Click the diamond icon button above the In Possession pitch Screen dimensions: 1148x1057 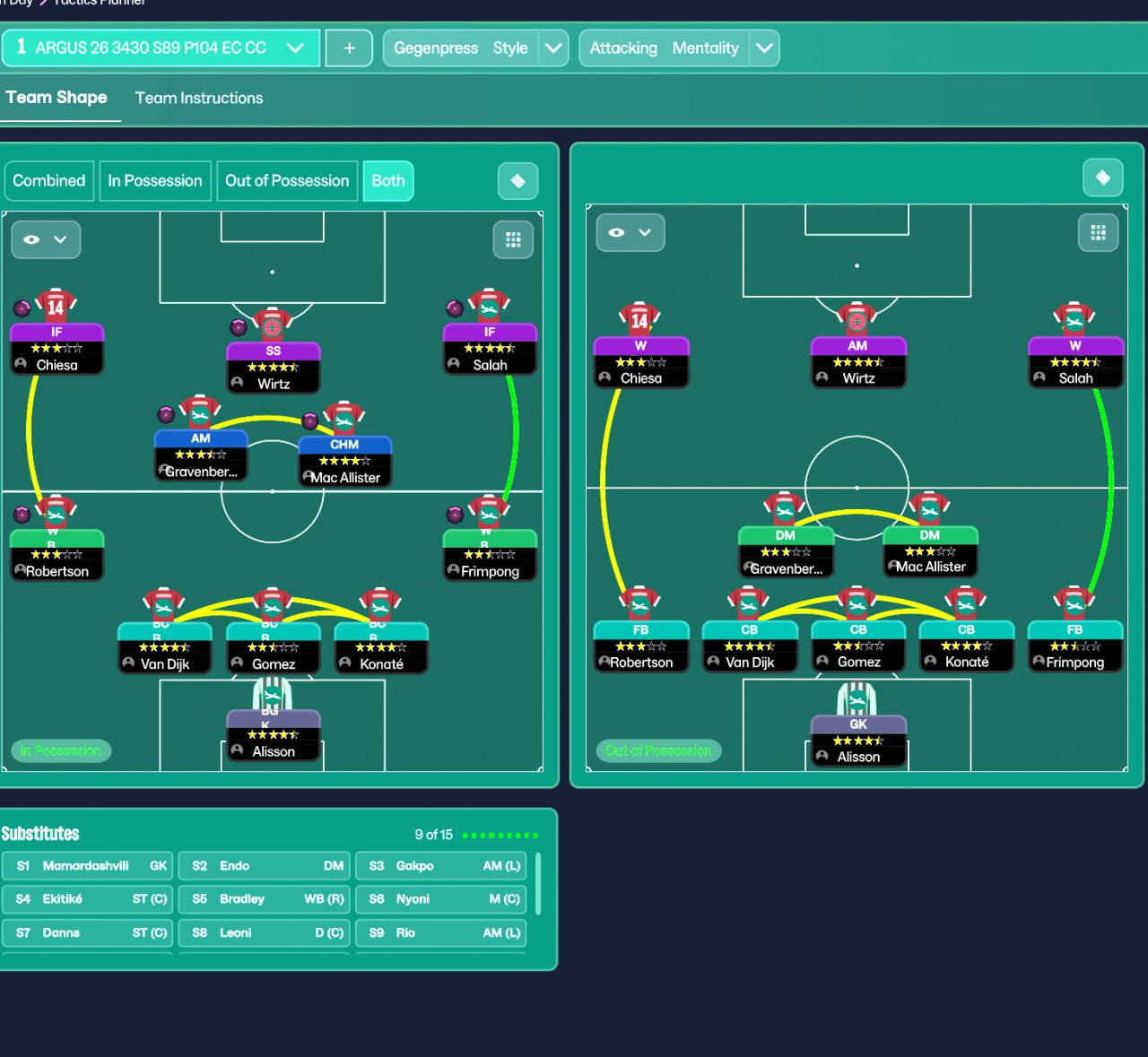coord(517,181)
